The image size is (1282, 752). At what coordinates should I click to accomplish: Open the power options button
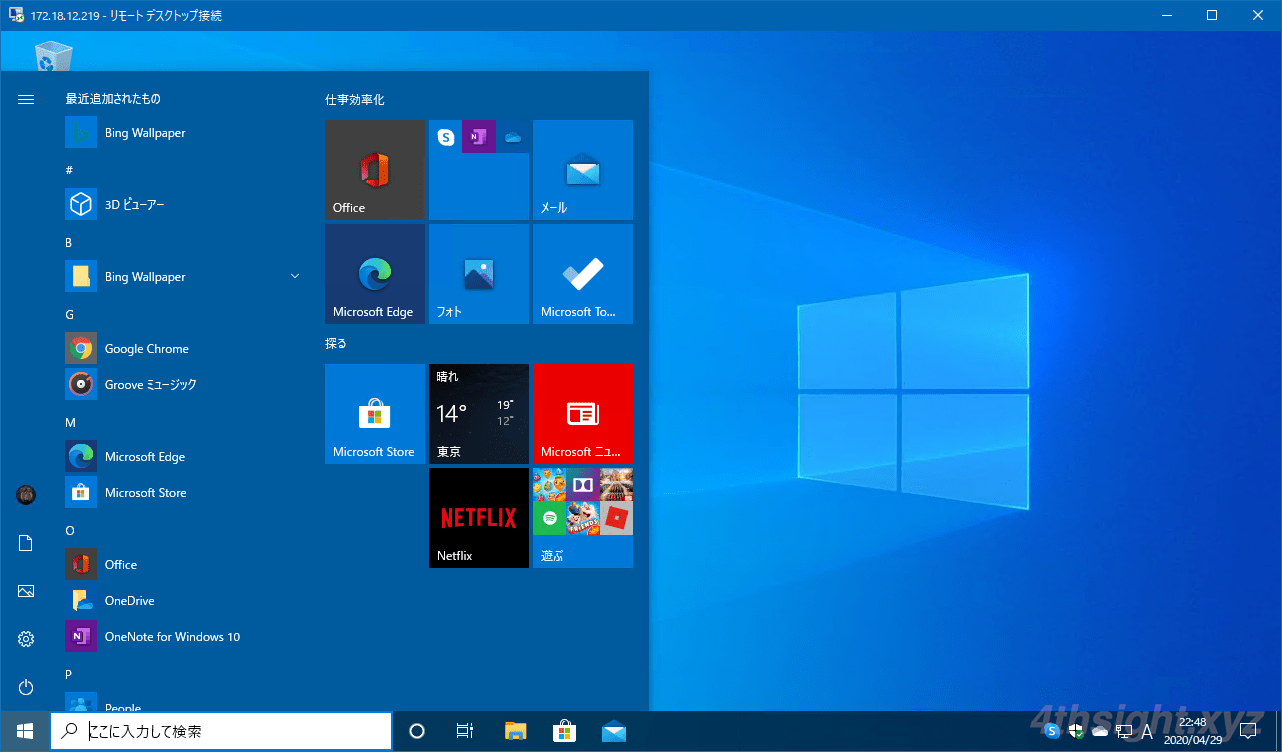pyautogui.click(x=26, y=687)
